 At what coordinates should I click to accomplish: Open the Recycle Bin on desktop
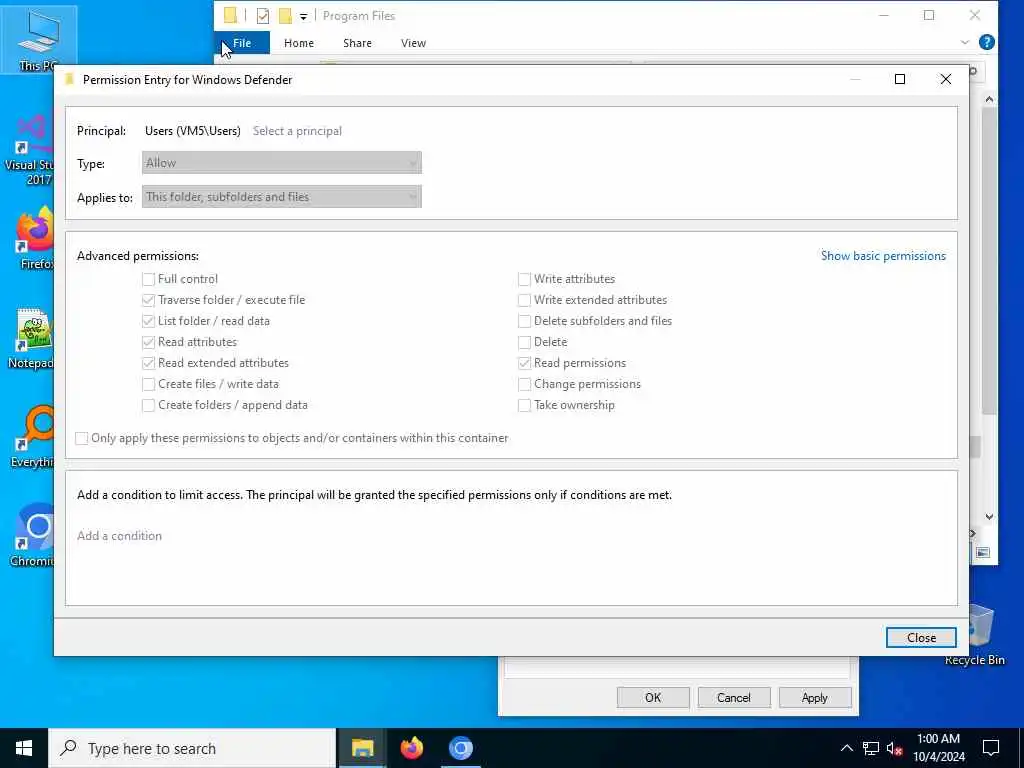[982, 635]
